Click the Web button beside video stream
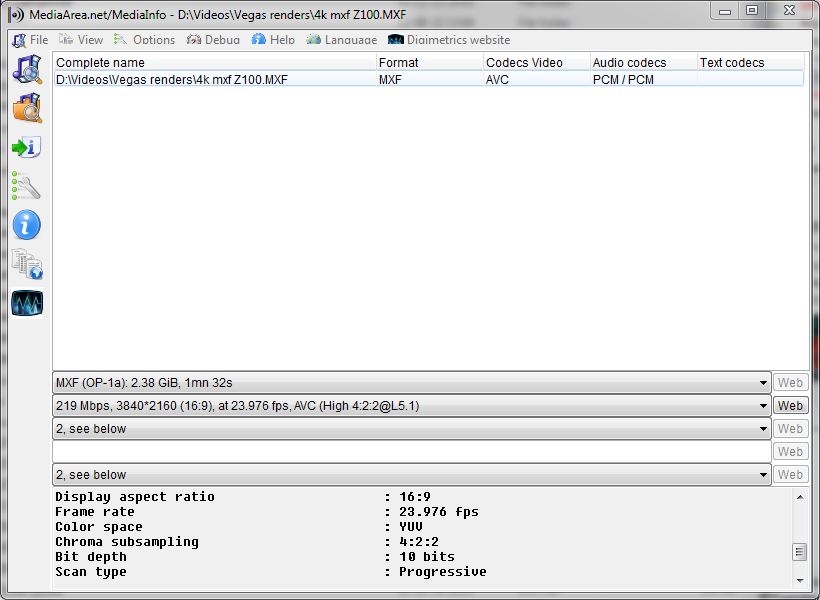 [x=790, y=406]
